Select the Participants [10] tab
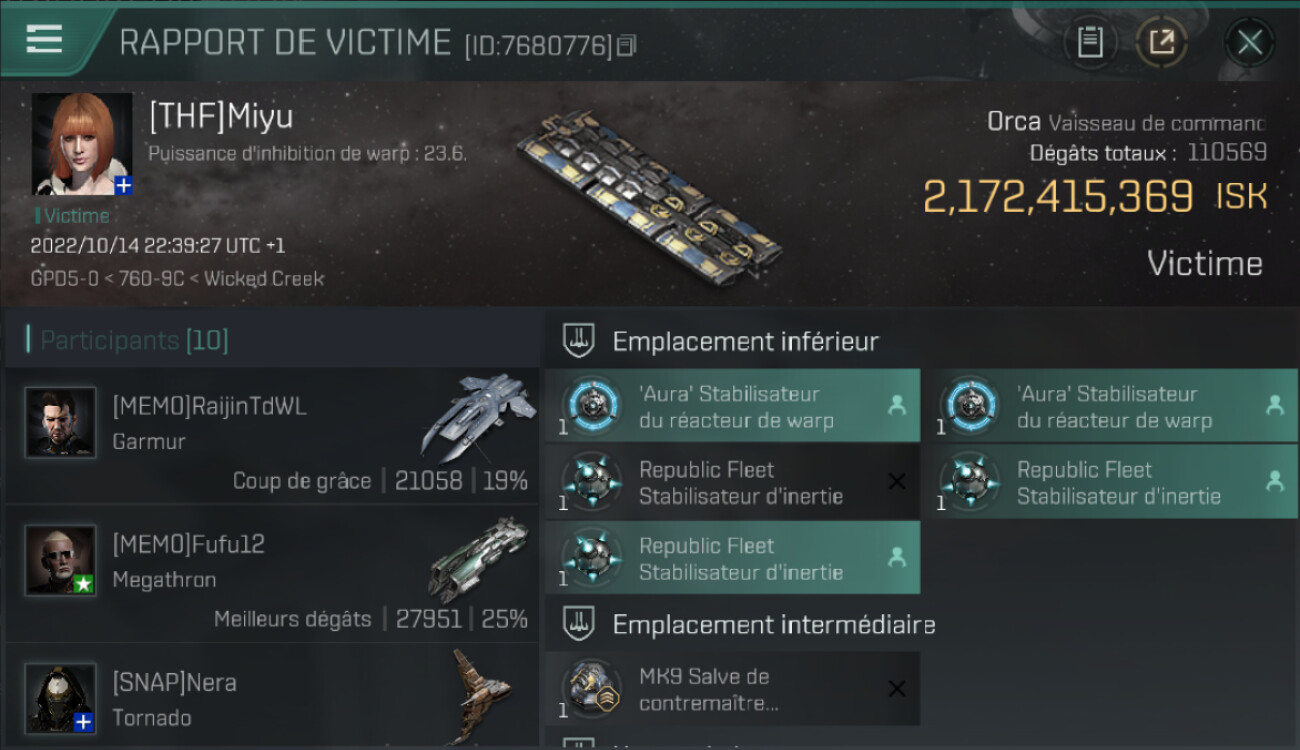 (134, 340)
